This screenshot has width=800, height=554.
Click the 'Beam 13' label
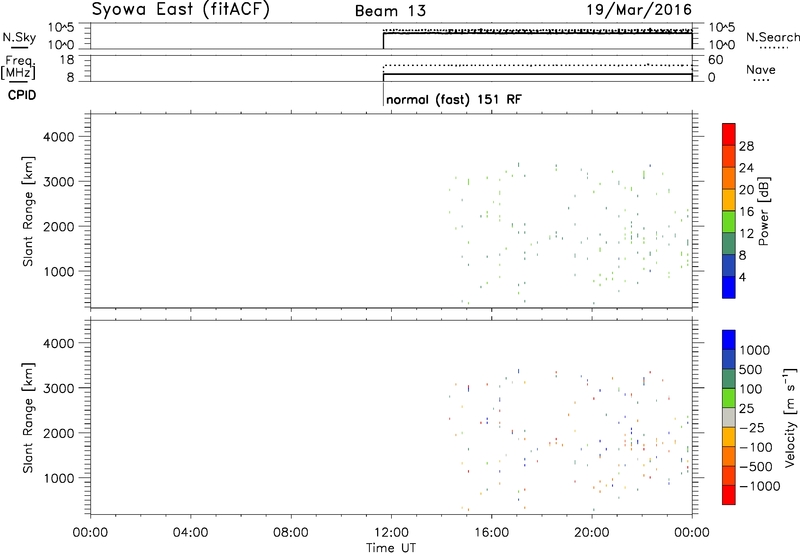390,11
